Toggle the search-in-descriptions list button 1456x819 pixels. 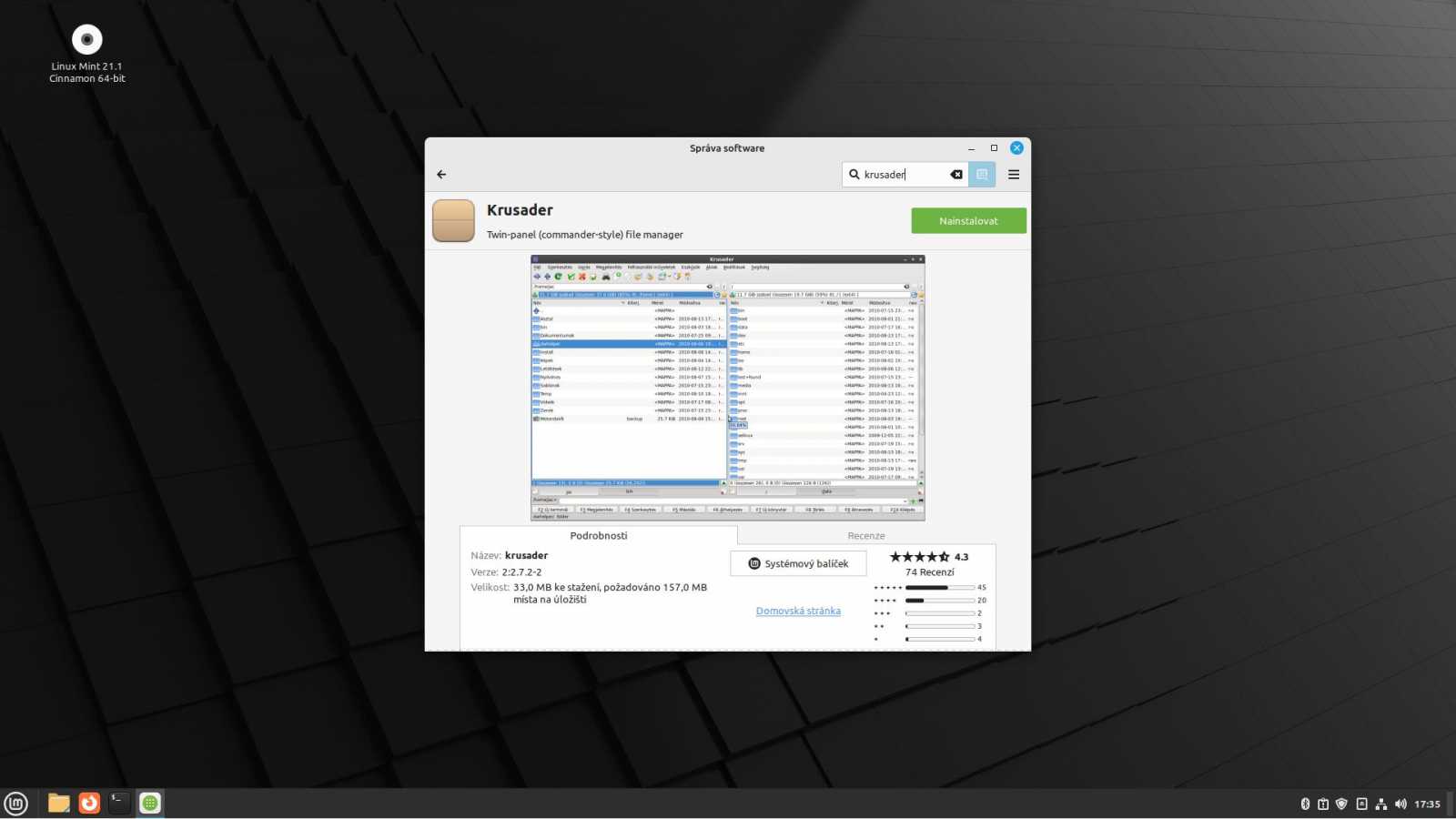tap(982, 175)
